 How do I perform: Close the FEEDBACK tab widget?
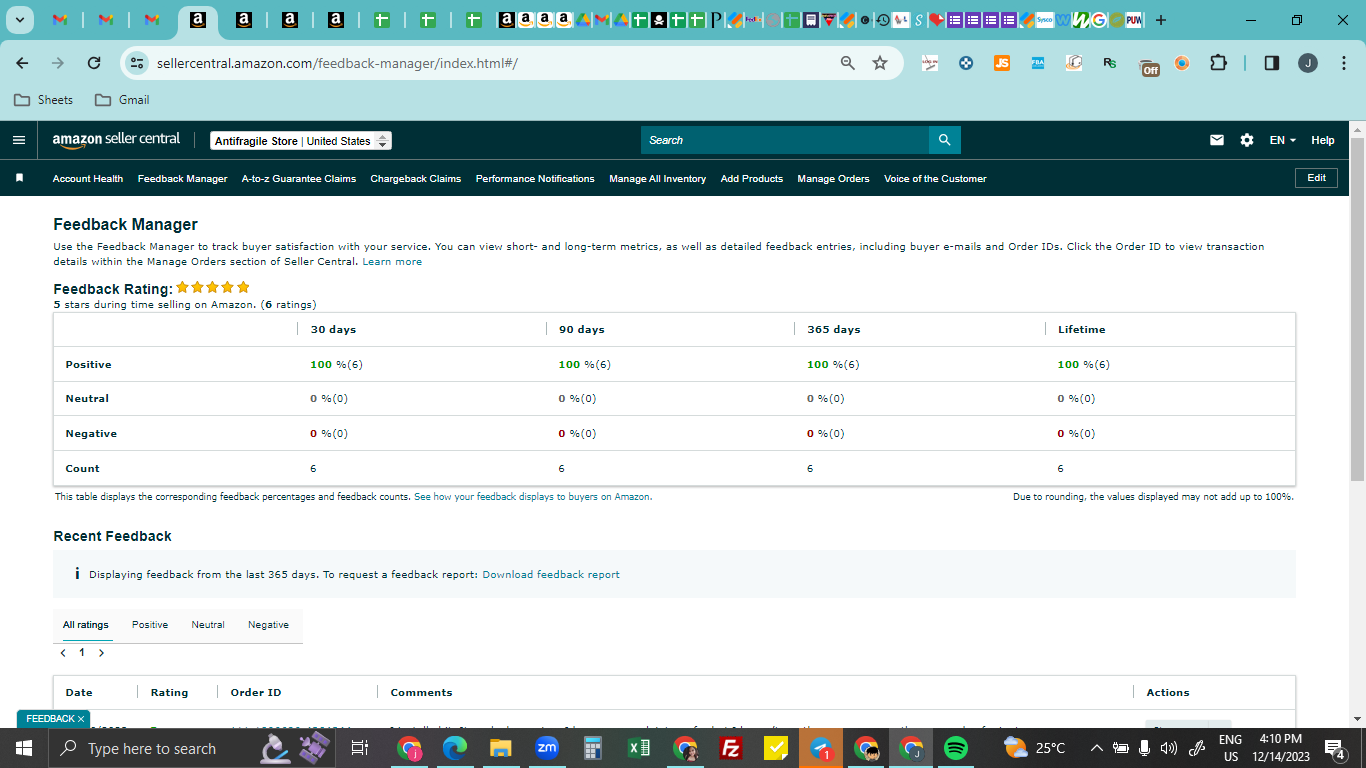pyautogui.click(x=81, y=719)
